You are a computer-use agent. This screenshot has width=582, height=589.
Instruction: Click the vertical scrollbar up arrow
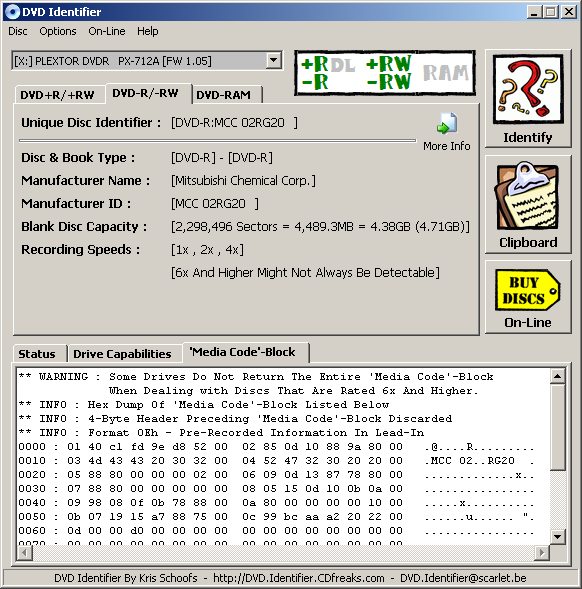558,376
